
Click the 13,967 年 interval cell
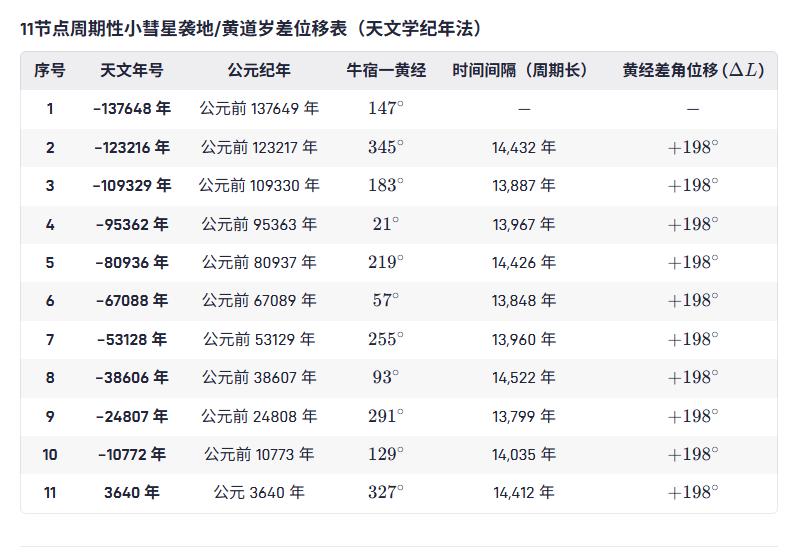(524, 224)
